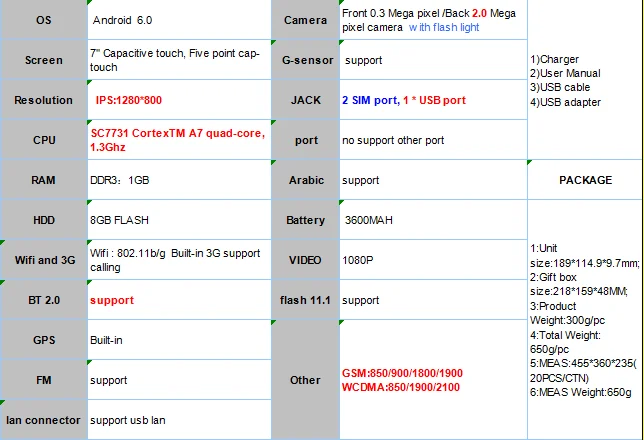The image size is (644, 440).
Task: Select the GSM/WCDMA bands cell
Action: [x=432, y=380]
